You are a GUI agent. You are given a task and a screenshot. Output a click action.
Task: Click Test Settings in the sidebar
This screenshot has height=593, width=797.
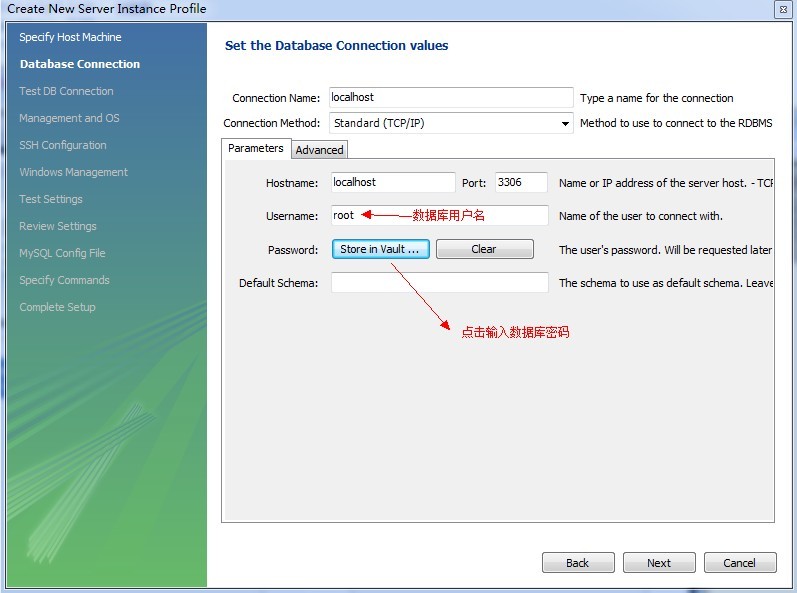(50, 199)
